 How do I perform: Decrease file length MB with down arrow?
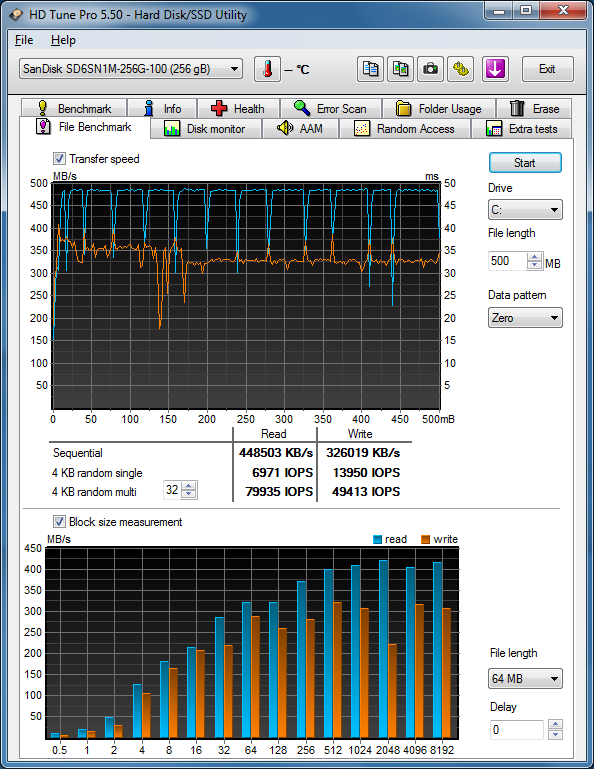click(x=535, y=265)
